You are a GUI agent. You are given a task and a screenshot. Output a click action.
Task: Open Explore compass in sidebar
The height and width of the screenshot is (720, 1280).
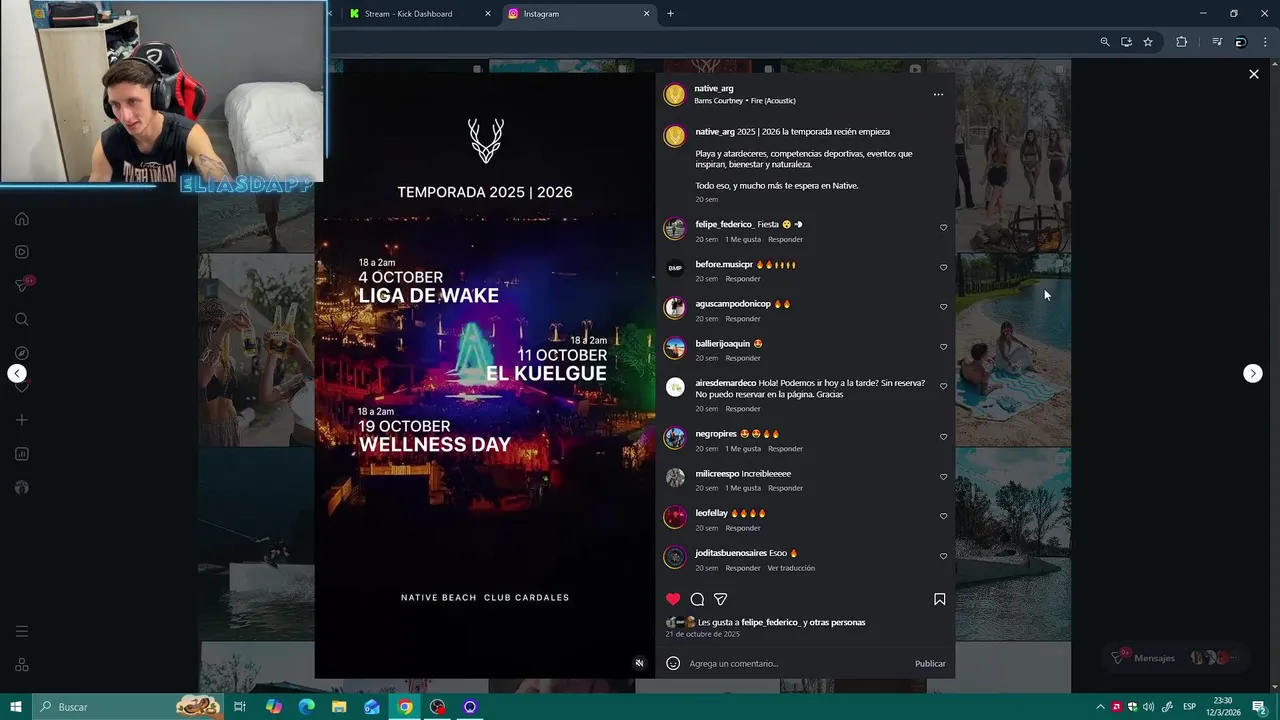tap(22, 353)
